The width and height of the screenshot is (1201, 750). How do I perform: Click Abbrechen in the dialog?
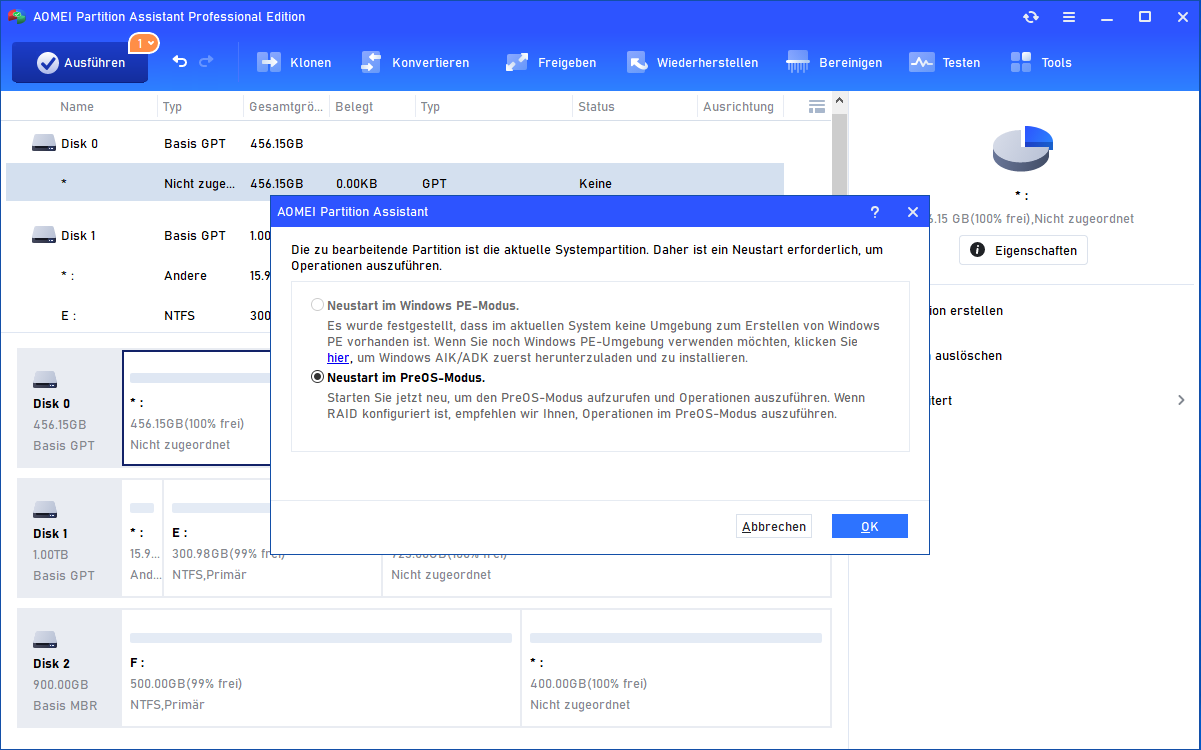click(773, 526)
